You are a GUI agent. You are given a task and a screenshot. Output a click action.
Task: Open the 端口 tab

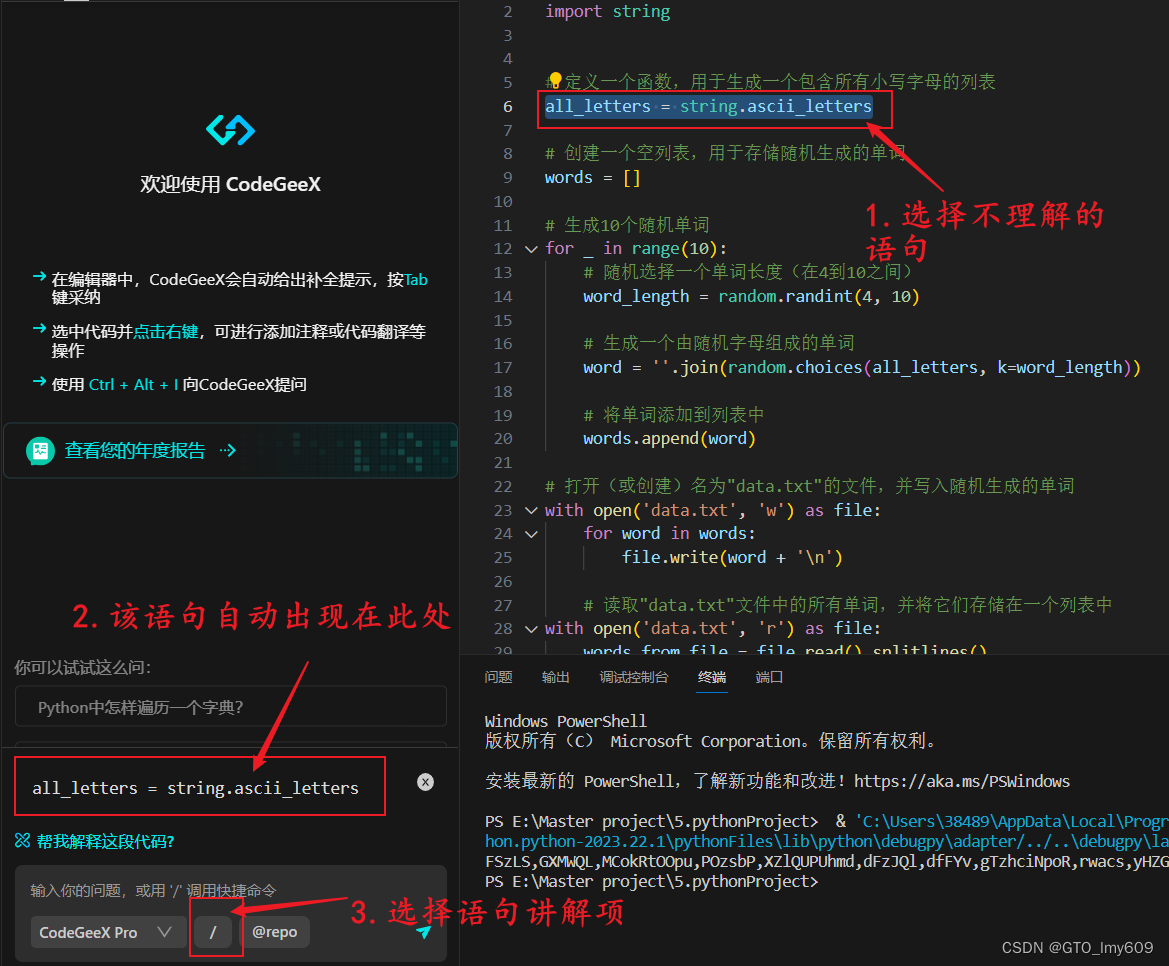tap(769, 677)
